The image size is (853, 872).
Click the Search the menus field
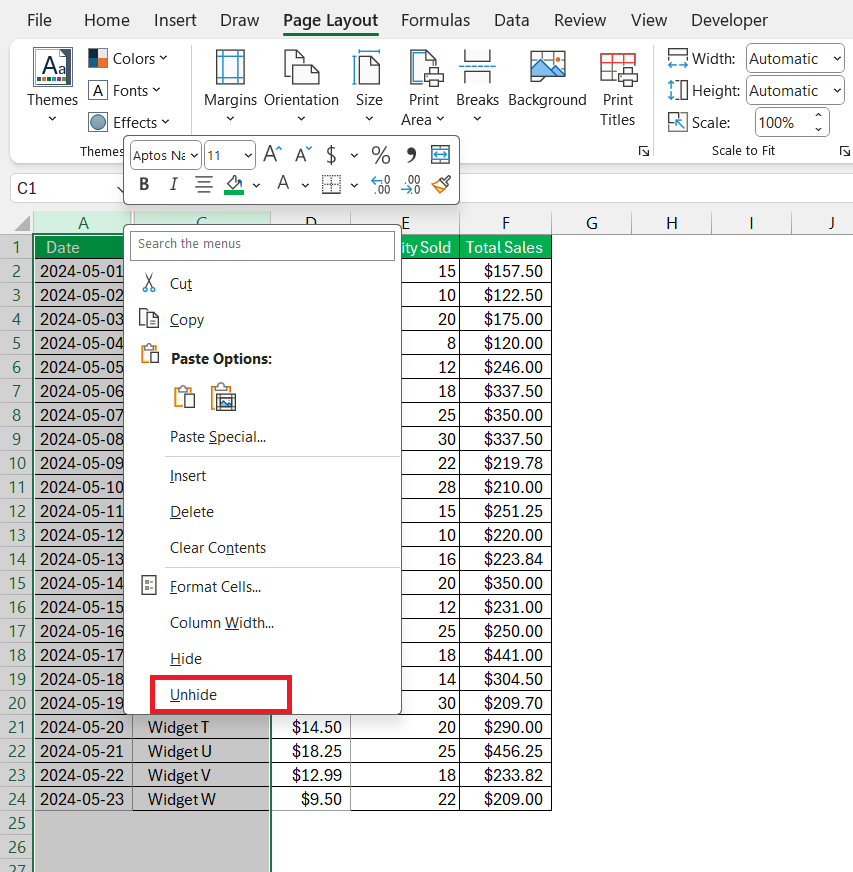pyautogui.click(x=262, y=244)
